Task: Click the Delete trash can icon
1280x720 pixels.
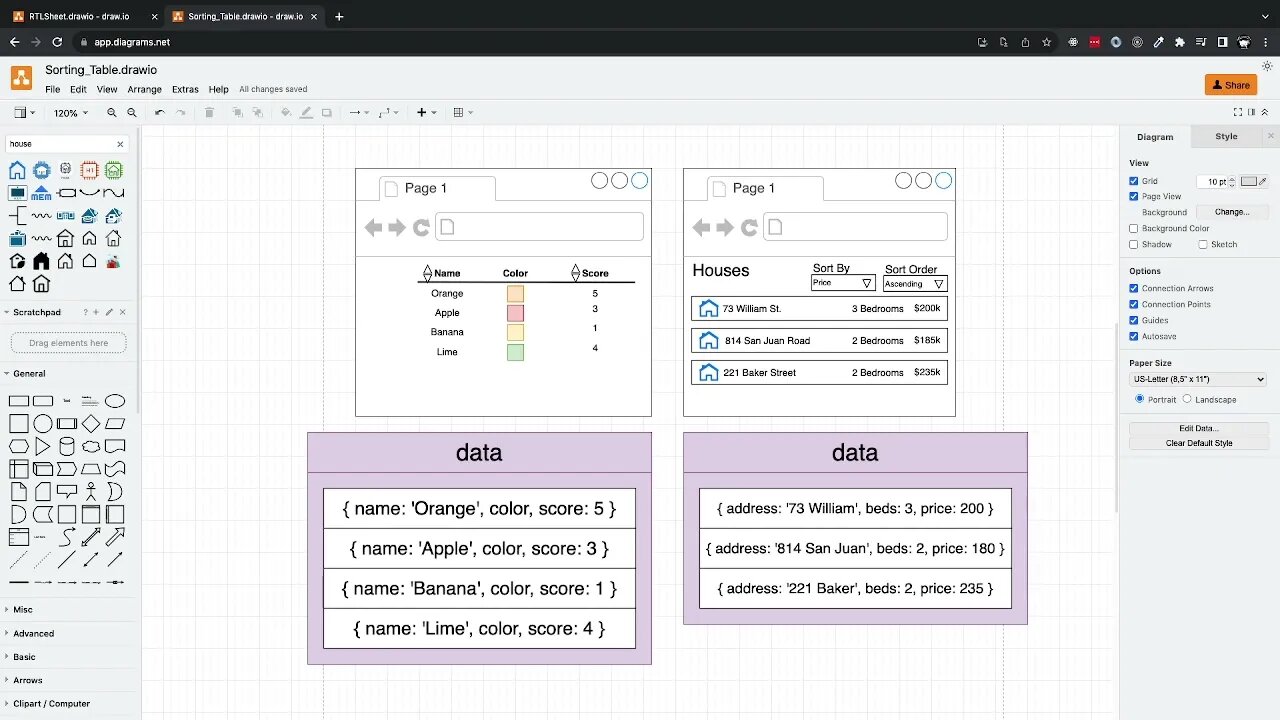Action: 209,113
